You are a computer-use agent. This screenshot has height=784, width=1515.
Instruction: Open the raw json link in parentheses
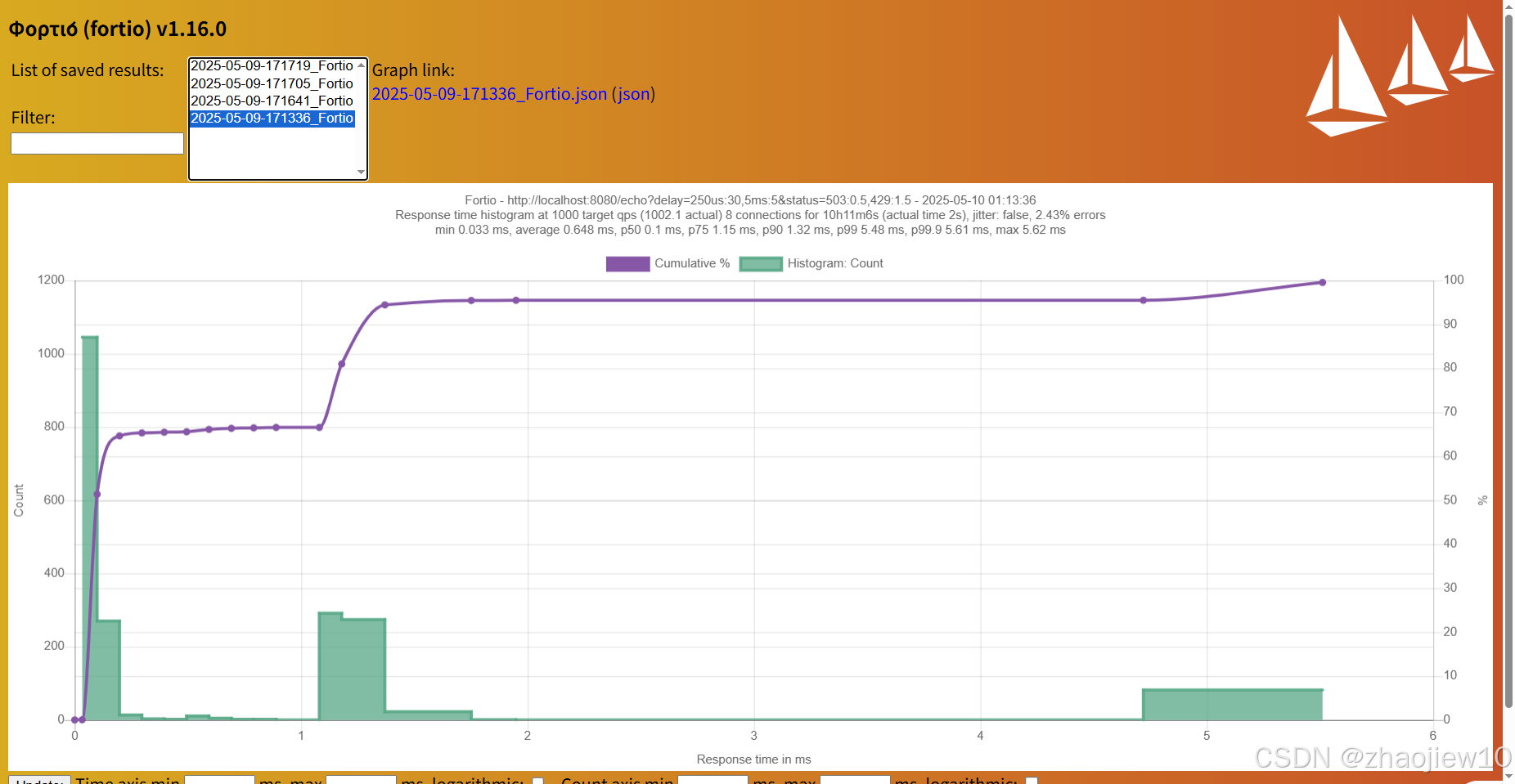coord(633,94)
